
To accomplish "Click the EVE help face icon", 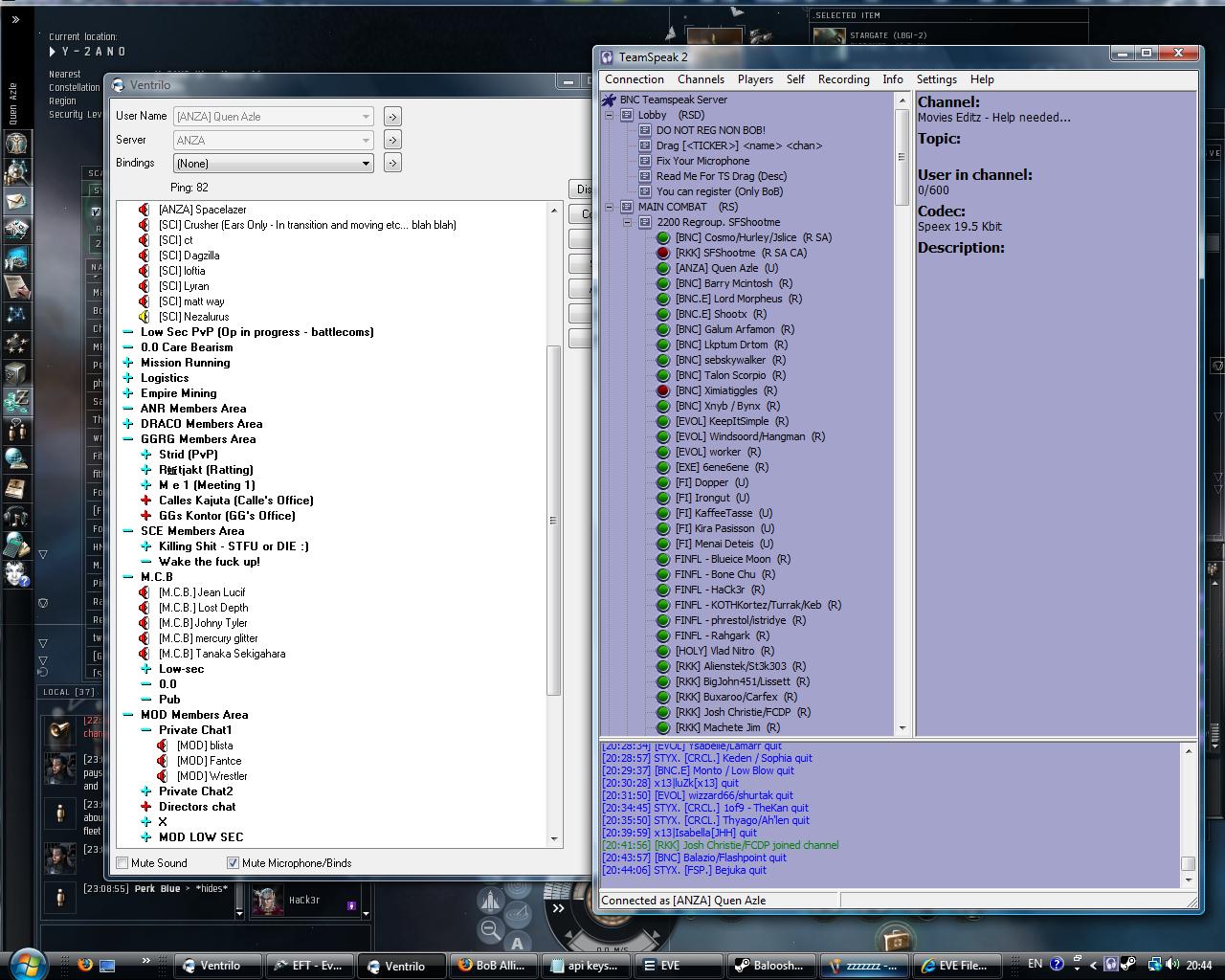I will click(17, 573).
